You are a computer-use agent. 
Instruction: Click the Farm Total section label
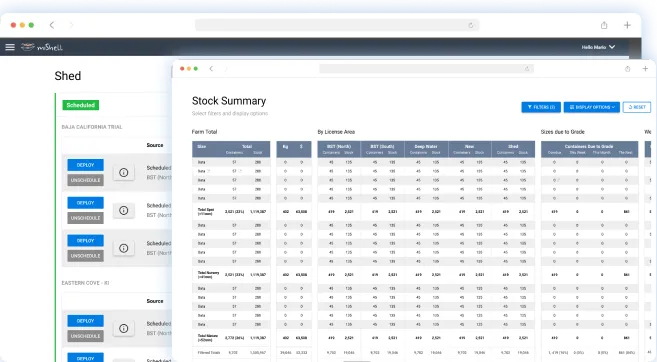click(204, 132)
